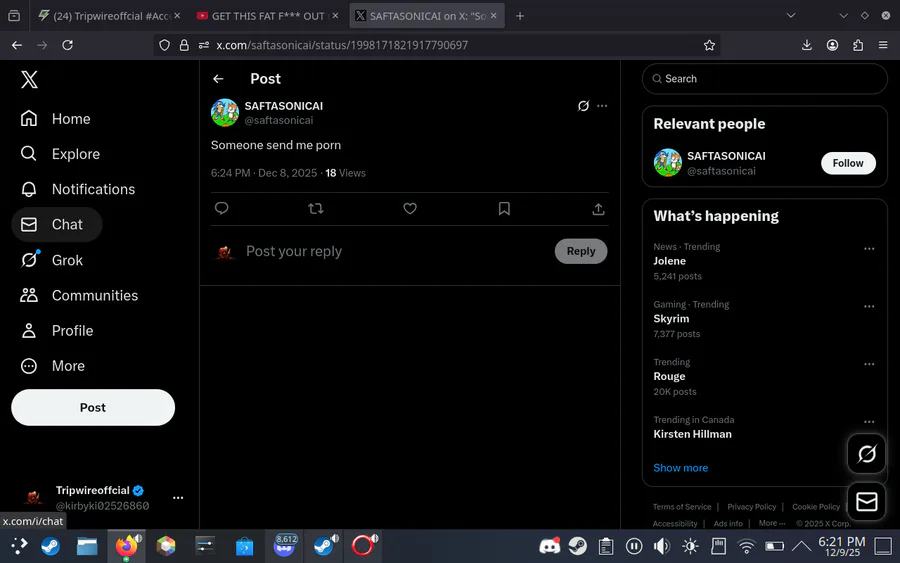Viewport: 900px width, 563px height.
Task: Open Profile in sidebar
Action: coord(57,331)
